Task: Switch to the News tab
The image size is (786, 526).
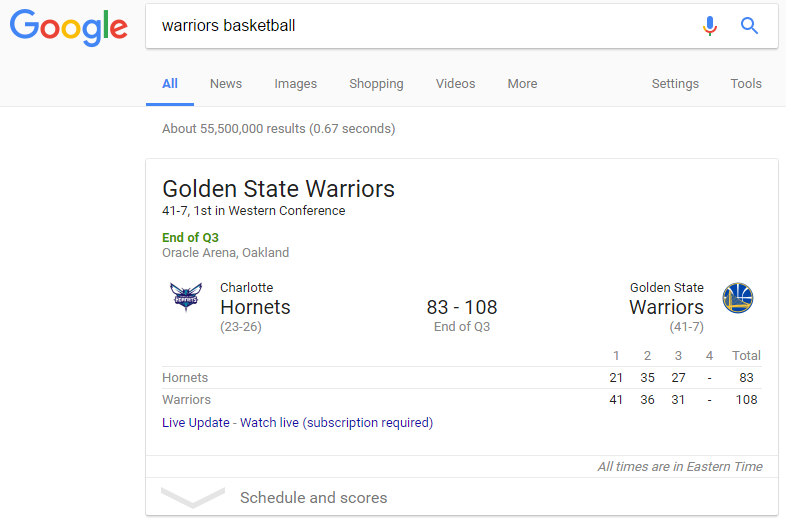Action: 226,84
